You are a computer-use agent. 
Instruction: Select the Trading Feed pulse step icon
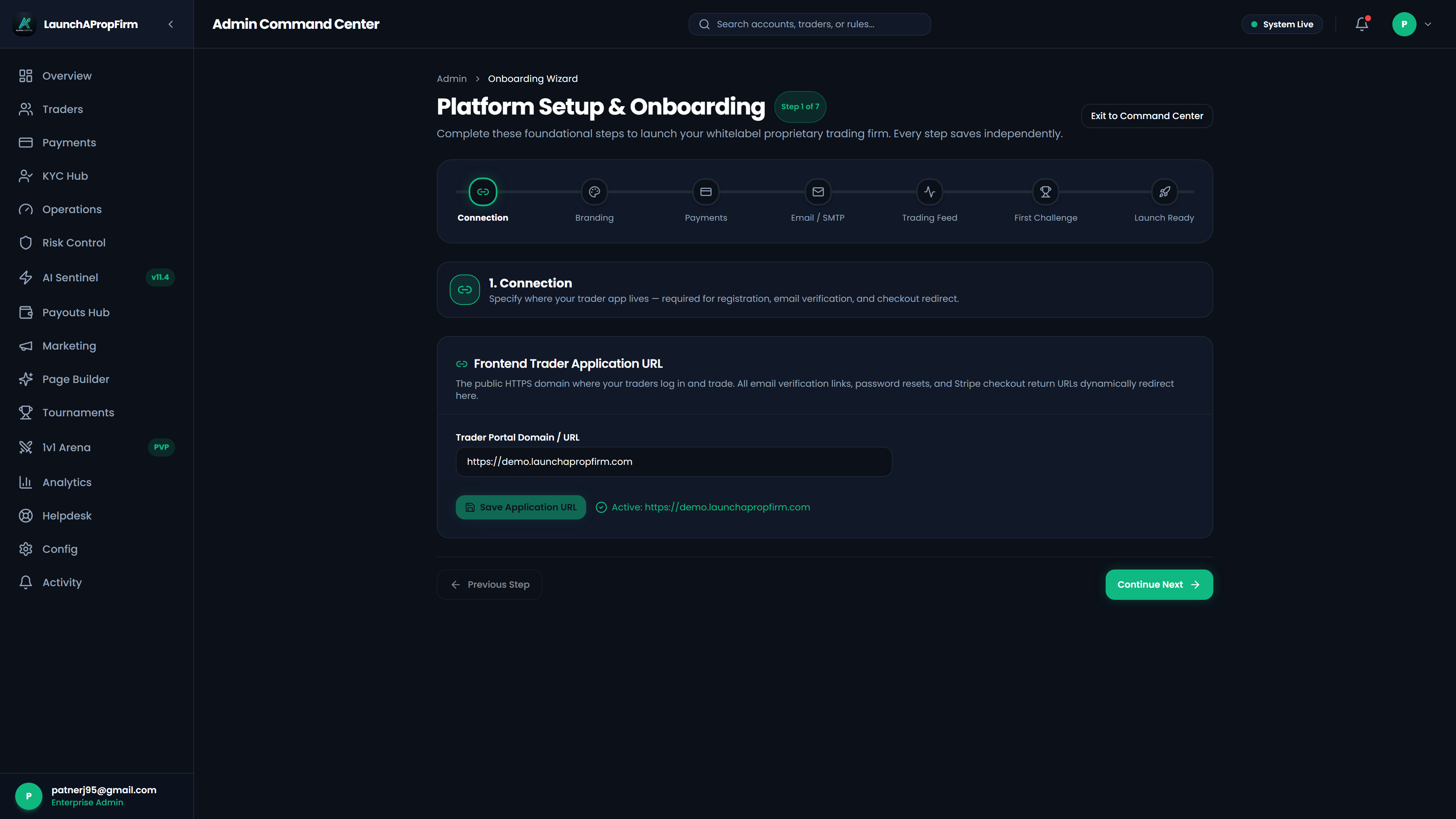930,191
